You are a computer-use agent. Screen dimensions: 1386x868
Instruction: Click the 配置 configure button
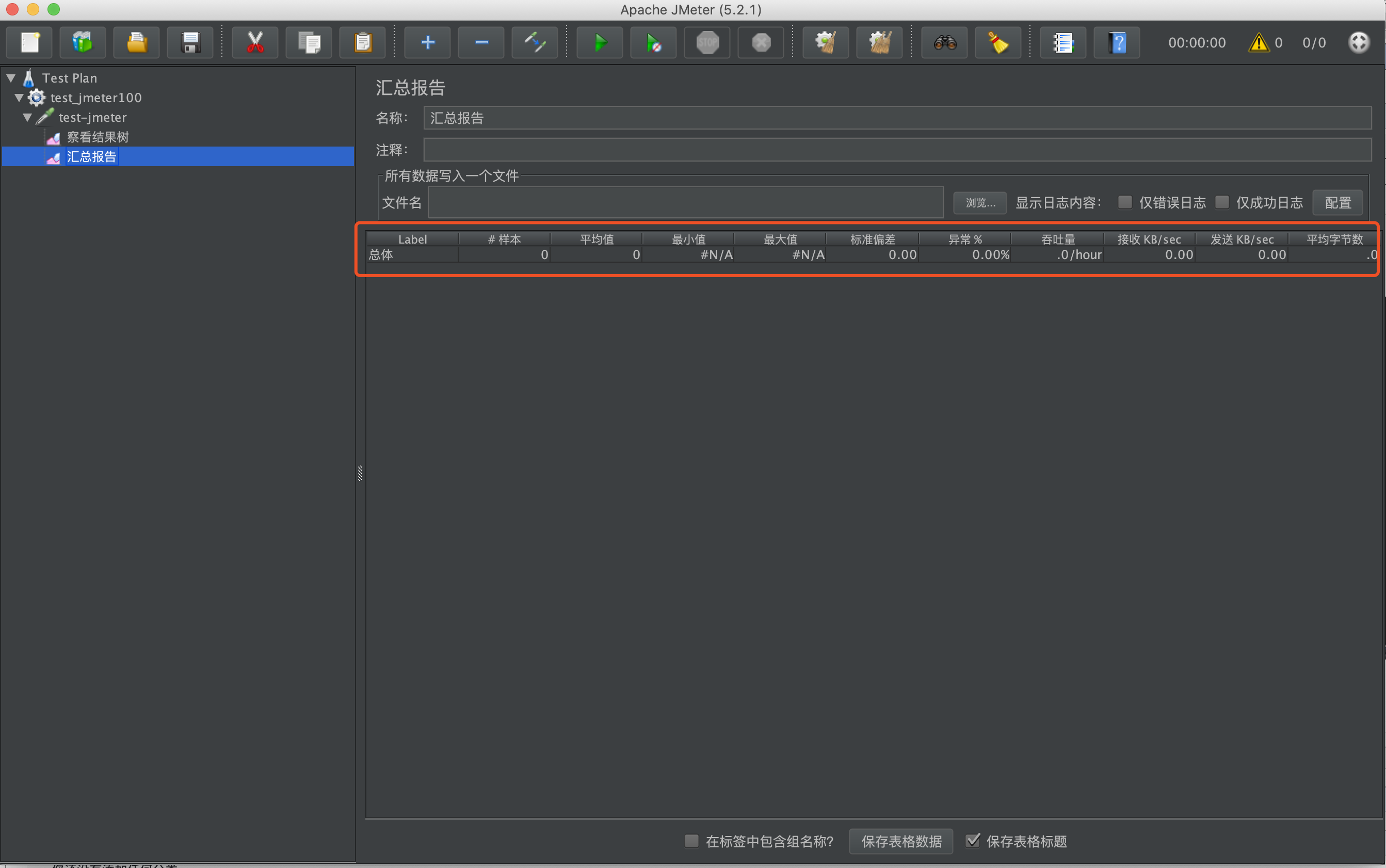click(x=1337, y=203)
